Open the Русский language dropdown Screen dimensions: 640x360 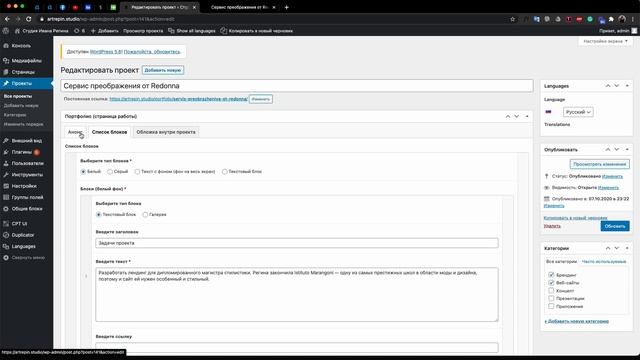[x=578, y=112]
